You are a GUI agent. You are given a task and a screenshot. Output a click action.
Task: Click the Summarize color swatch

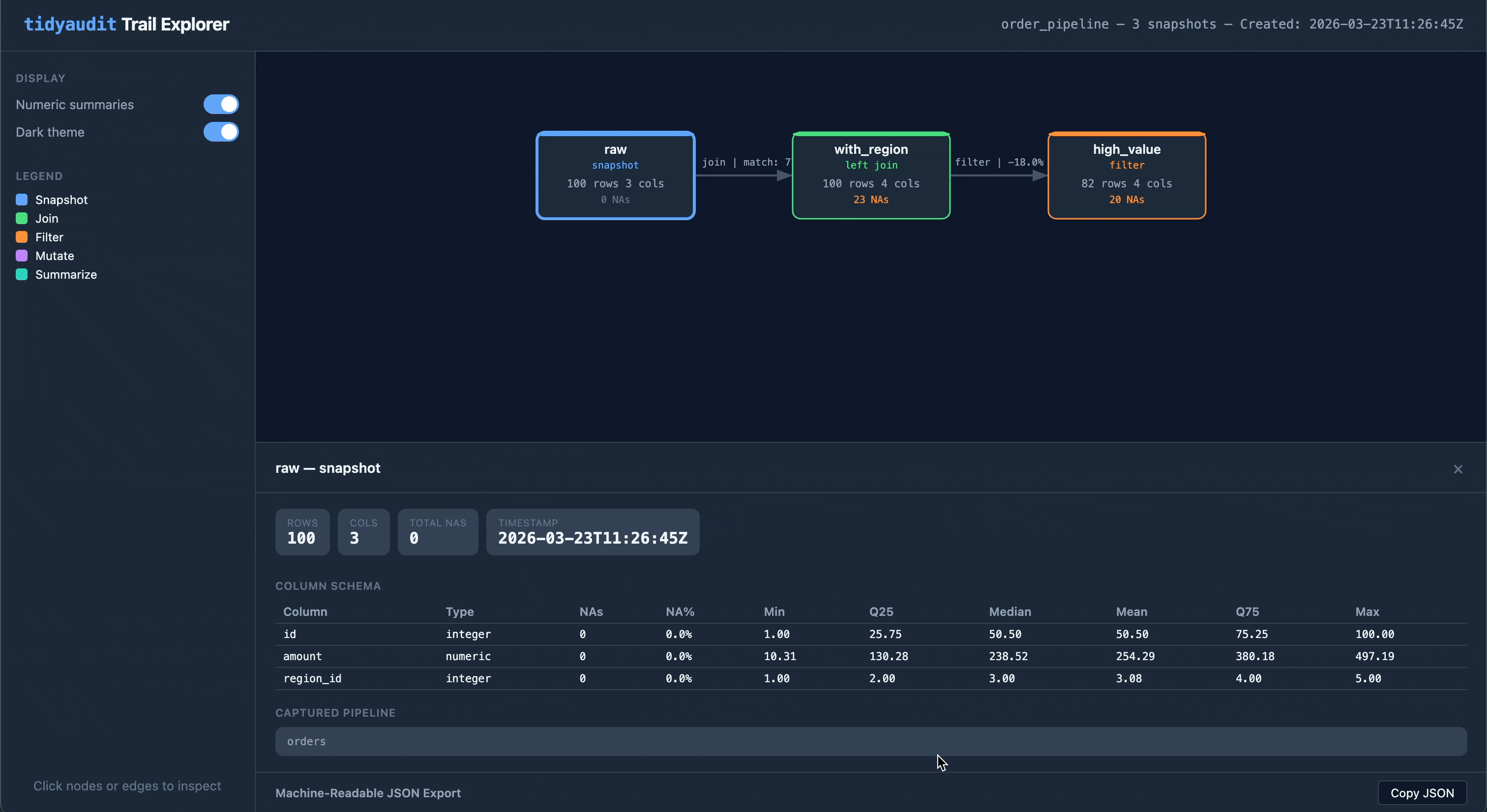tap(22, 274)
